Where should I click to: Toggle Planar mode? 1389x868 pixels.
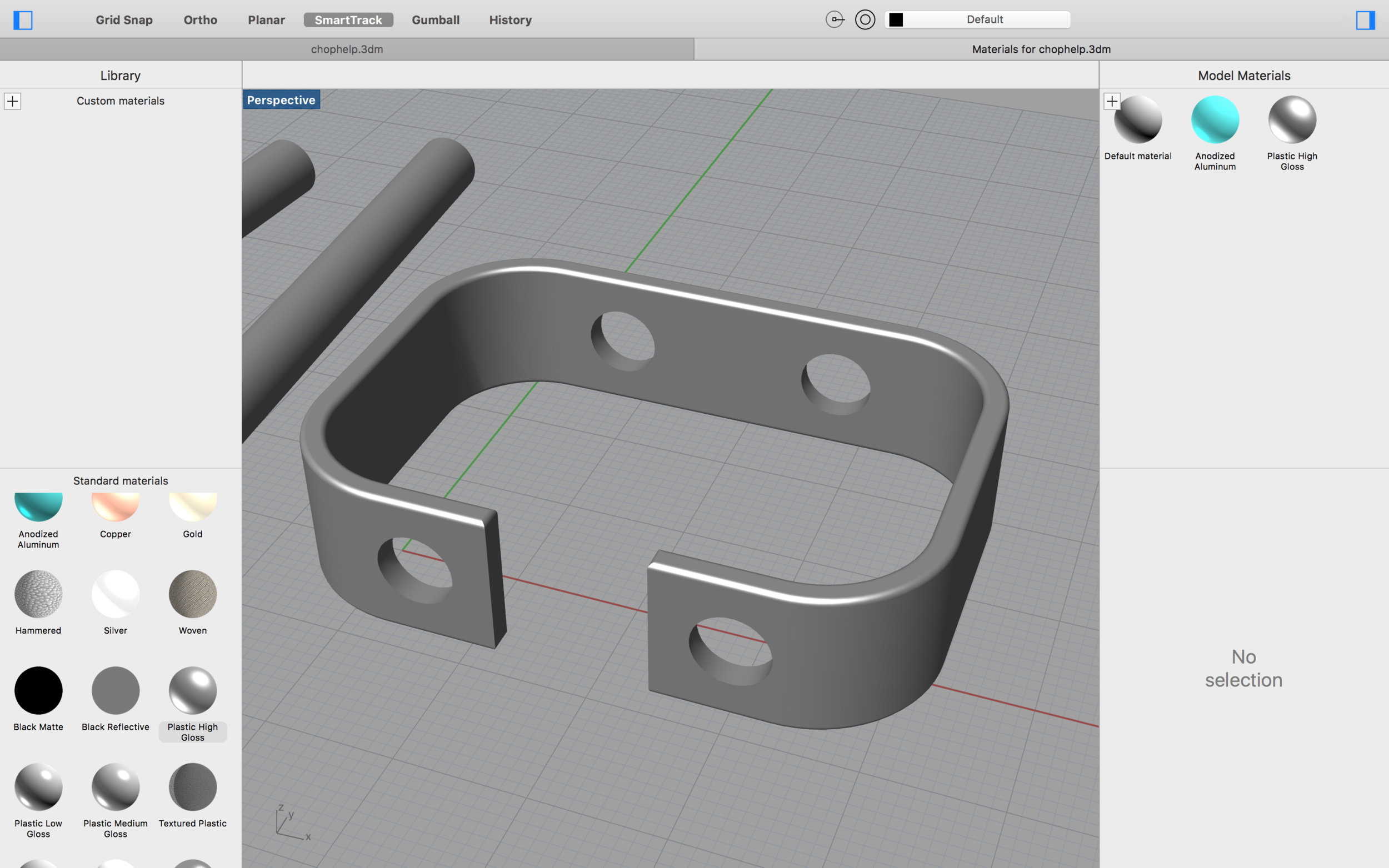click(x=267, y=20)
